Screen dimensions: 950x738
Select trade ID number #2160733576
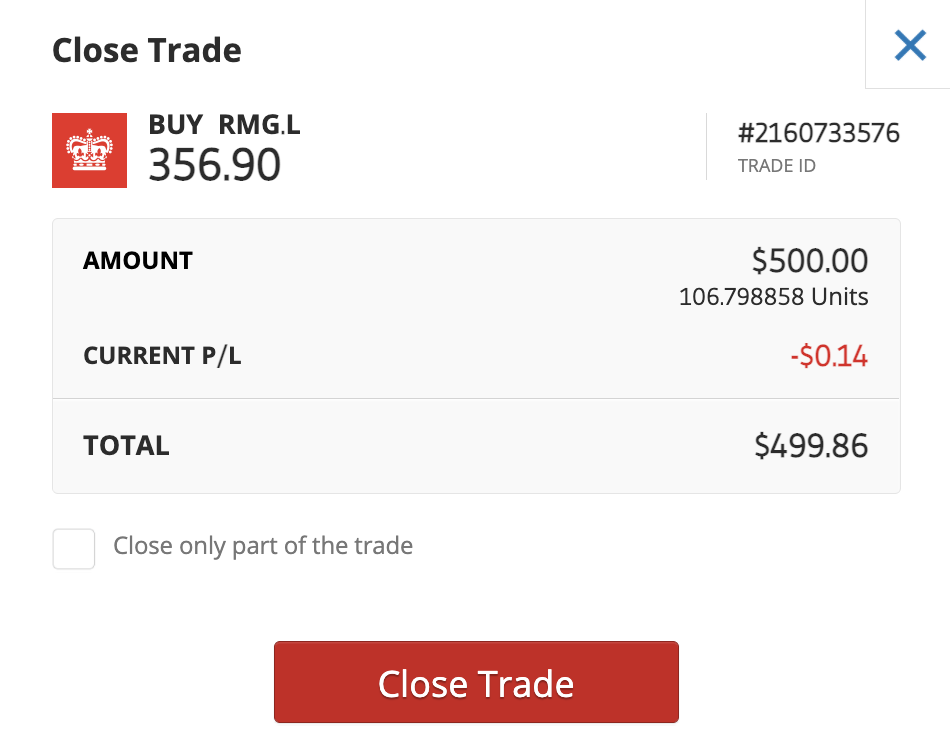pos(819,133)
